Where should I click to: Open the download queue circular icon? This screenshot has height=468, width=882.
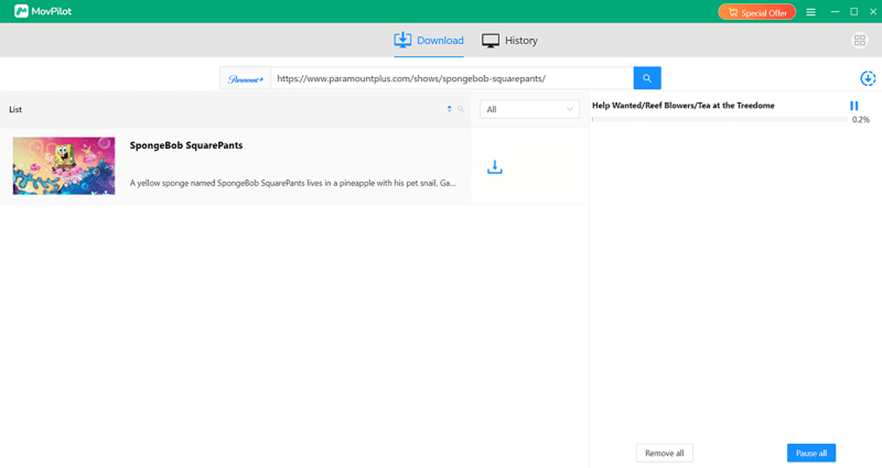point(867,79)
